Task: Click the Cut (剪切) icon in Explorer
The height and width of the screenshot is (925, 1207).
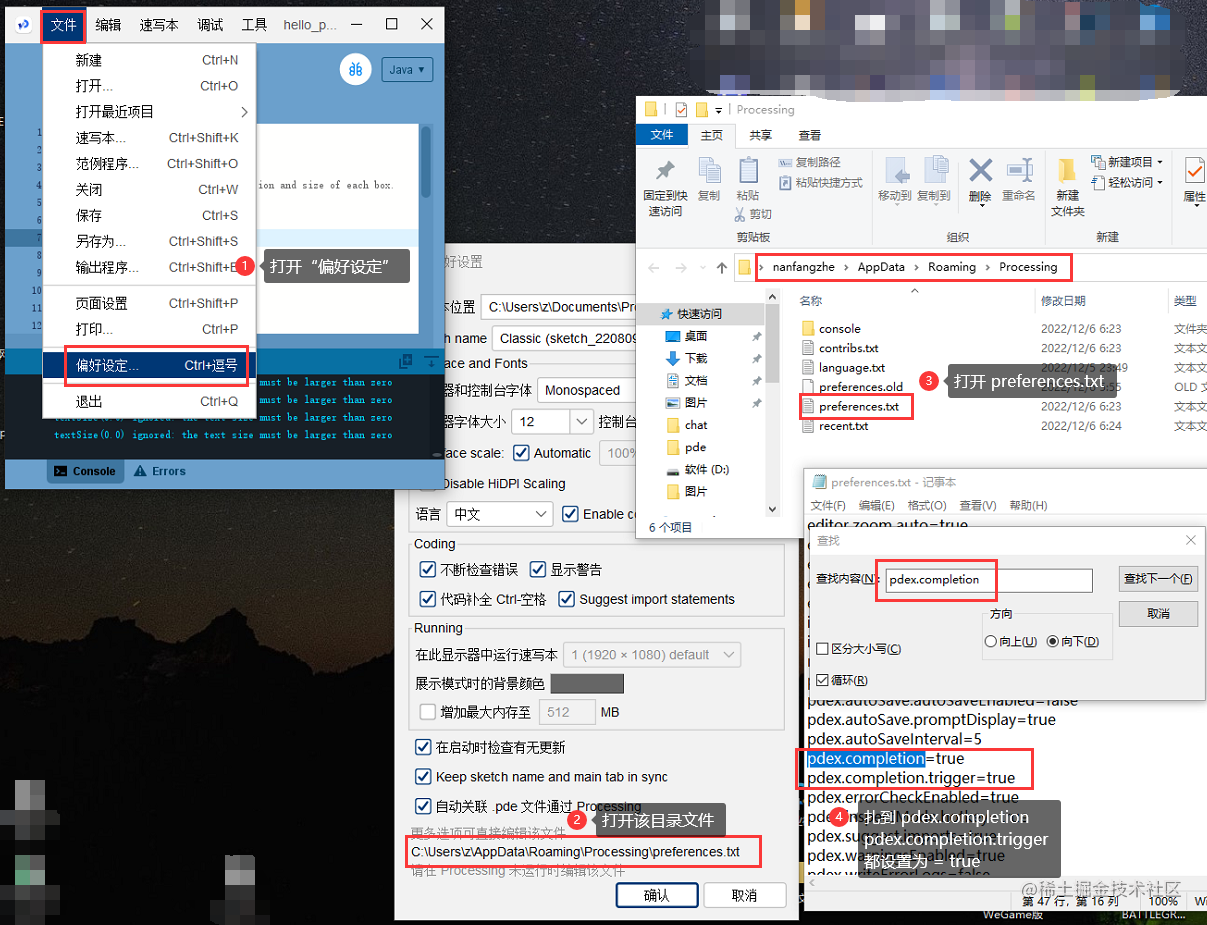Action: click(x=741, y=214)
